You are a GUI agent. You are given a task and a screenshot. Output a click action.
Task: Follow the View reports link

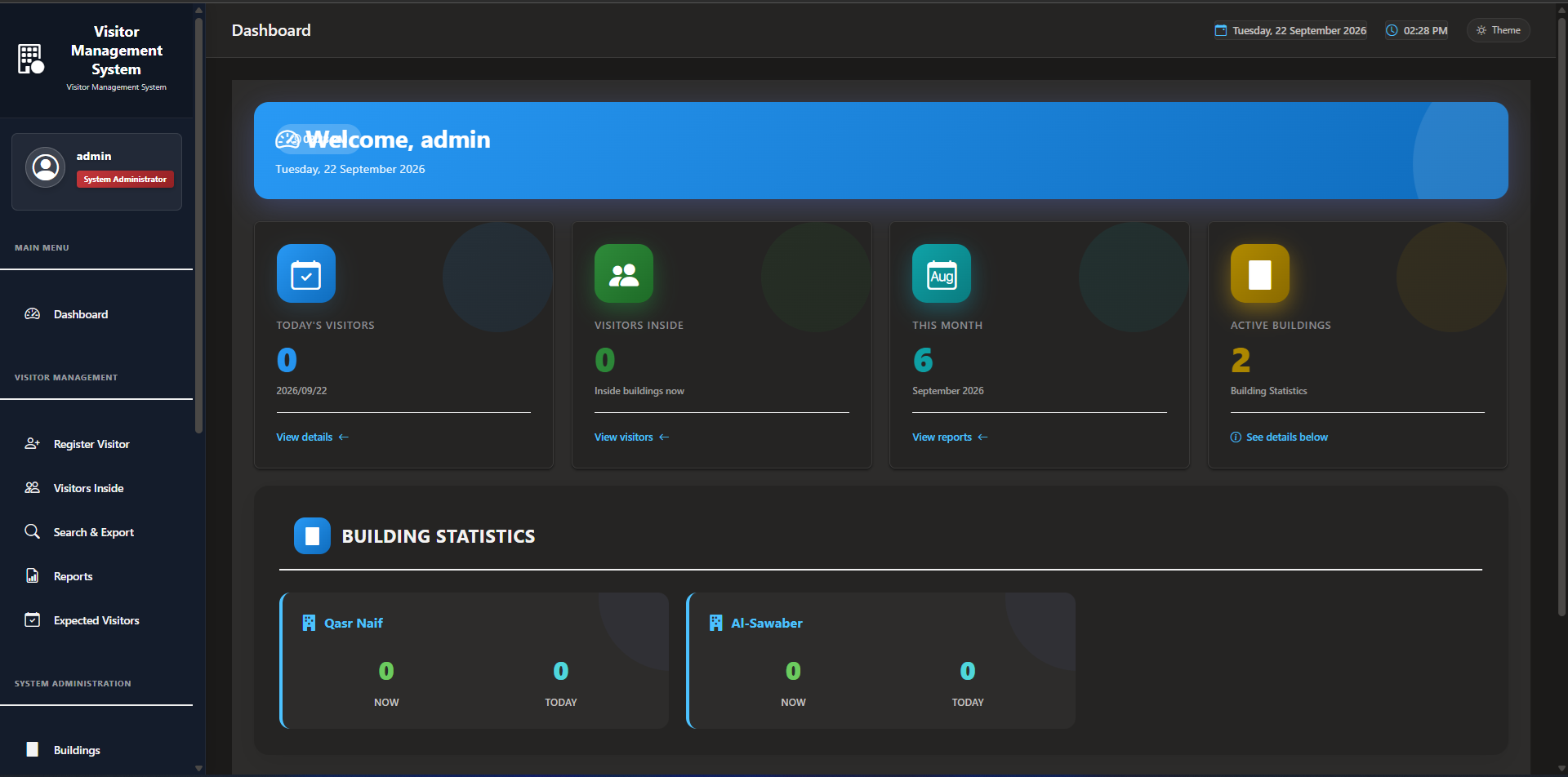pos(951,437)
